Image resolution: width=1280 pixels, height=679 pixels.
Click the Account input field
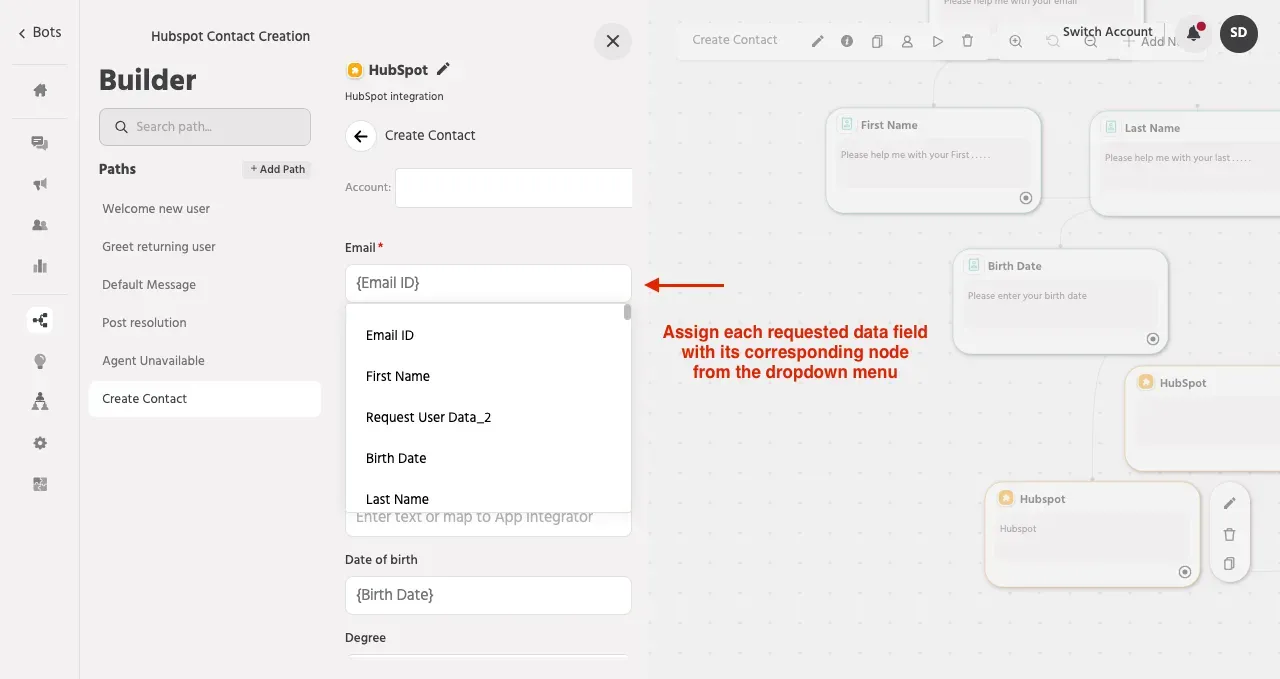pos(514,188)
